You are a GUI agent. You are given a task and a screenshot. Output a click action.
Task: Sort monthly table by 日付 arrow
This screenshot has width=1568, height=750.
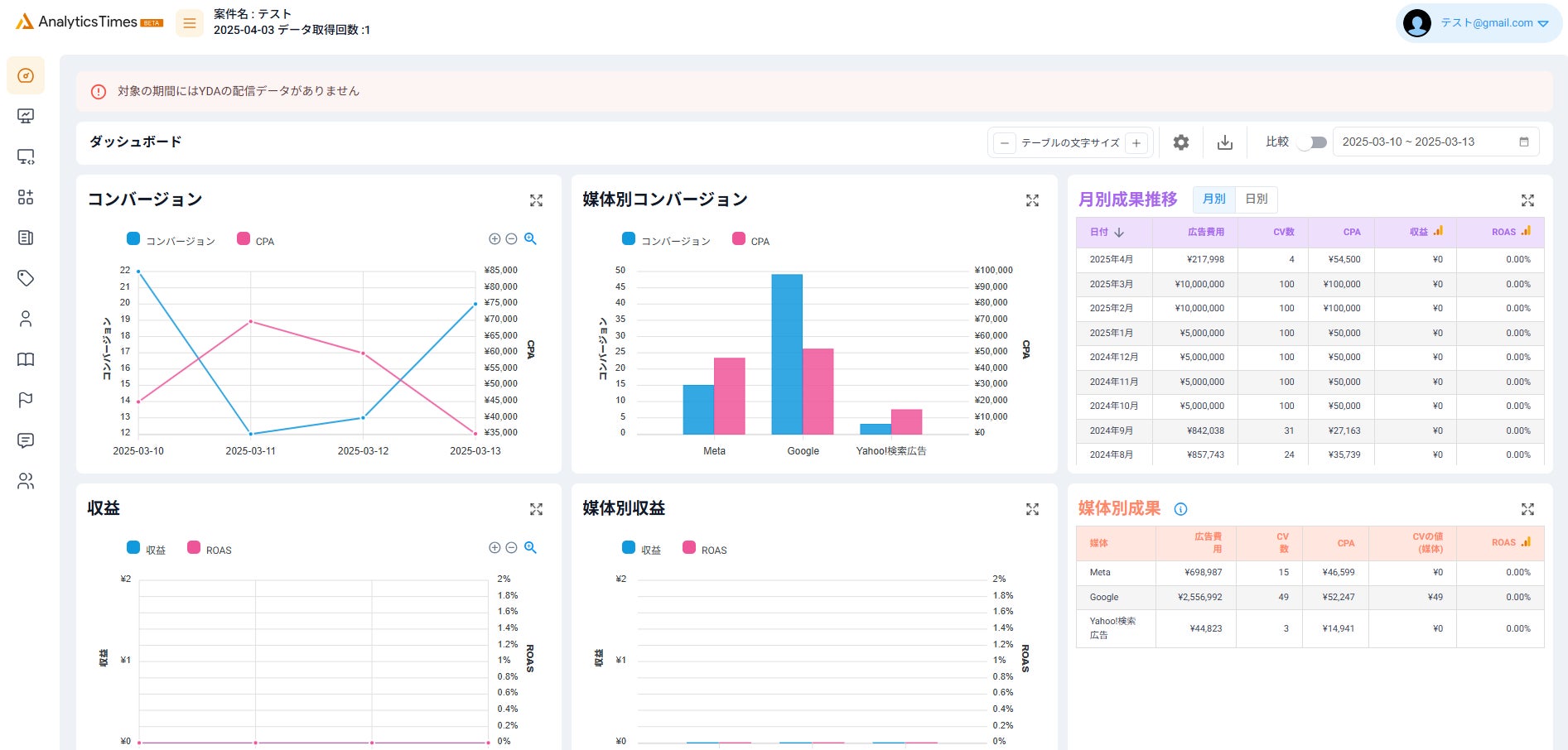point(1119,233)
